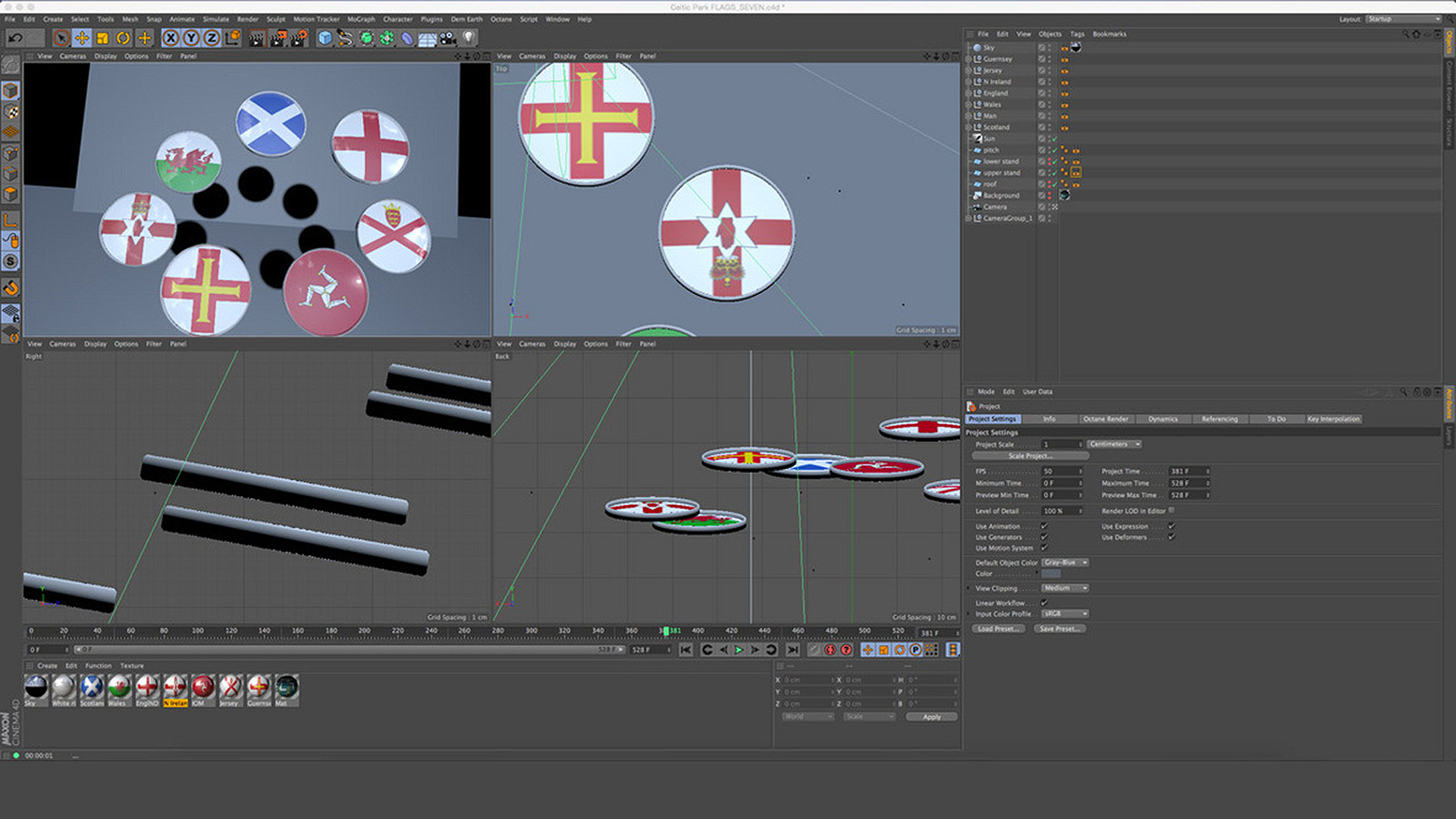Click the Render View clapperboard icon
This screenshot has height=819, width=1456.
pos(257,38)
